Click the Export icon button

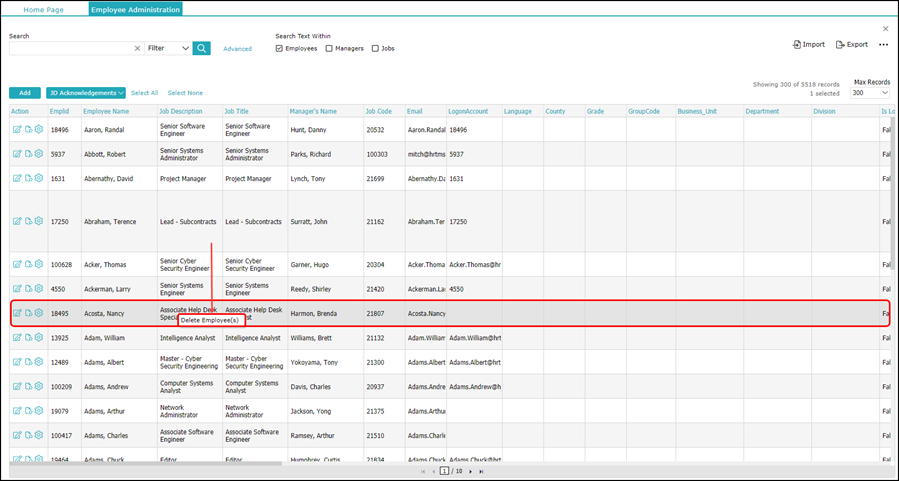click(851, 45)
